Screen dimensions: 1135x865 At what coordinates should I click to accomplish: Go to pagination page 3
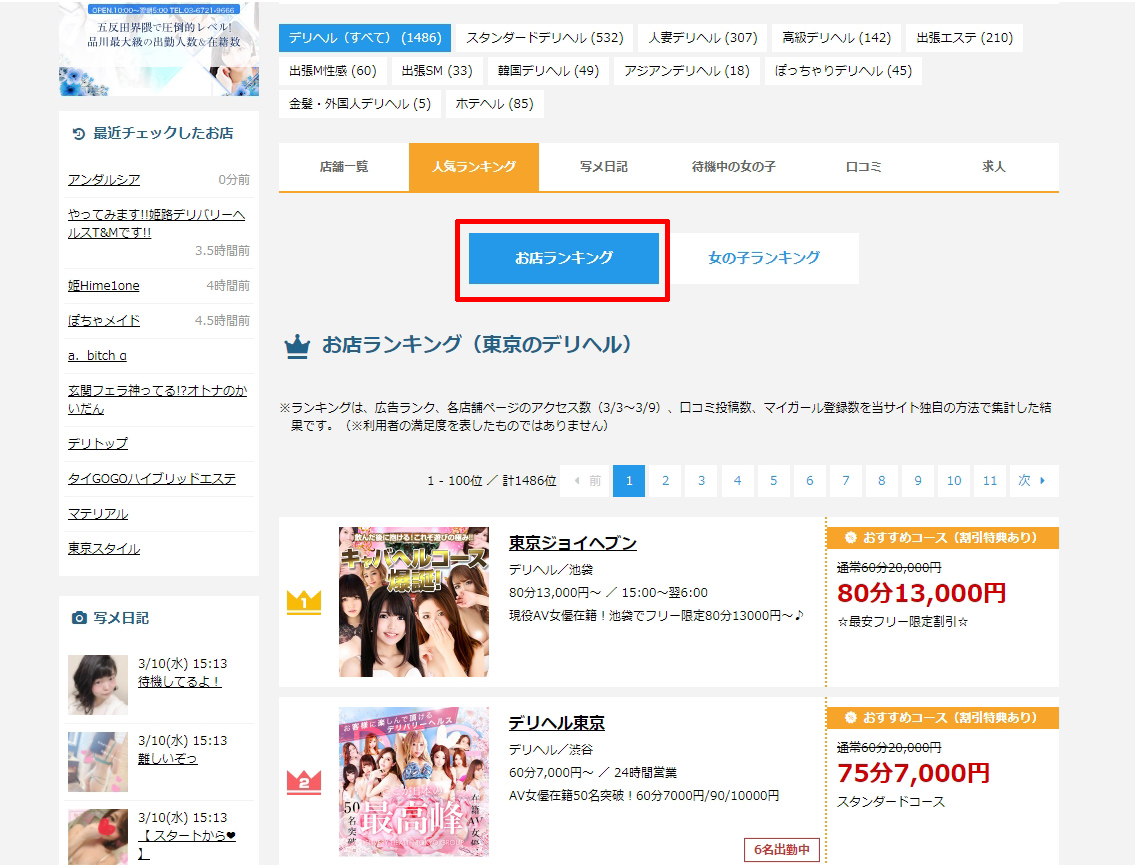[701, 481]
